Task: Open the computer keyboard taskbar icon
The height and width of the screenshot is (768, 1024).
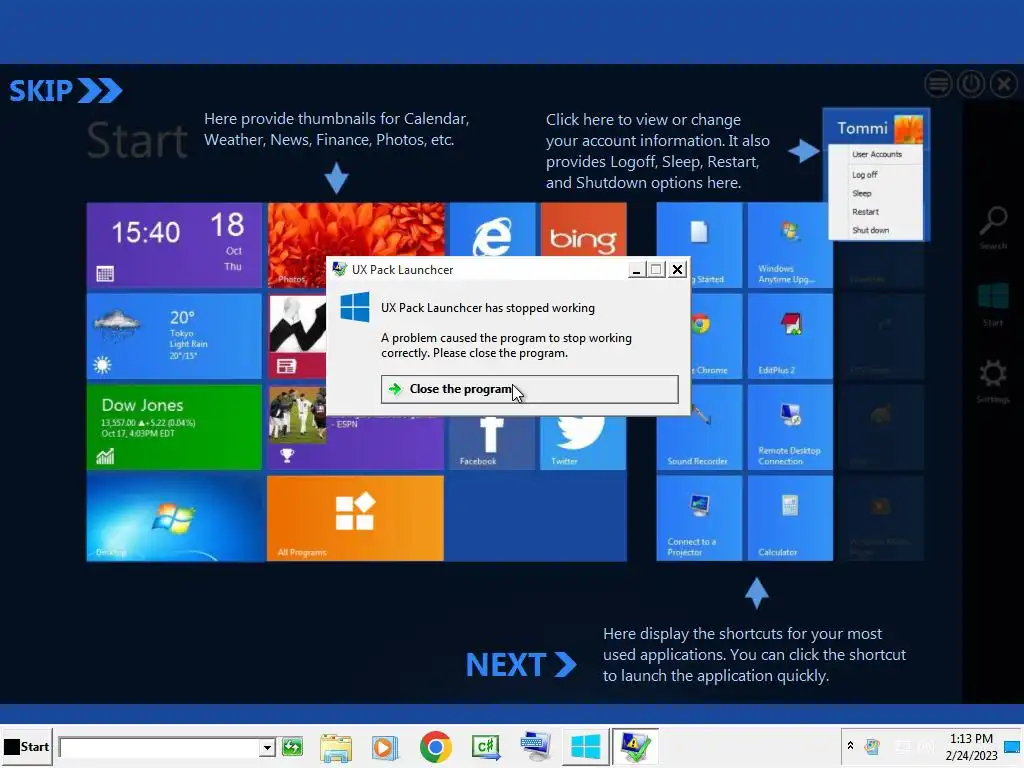Action: [536, 747]
